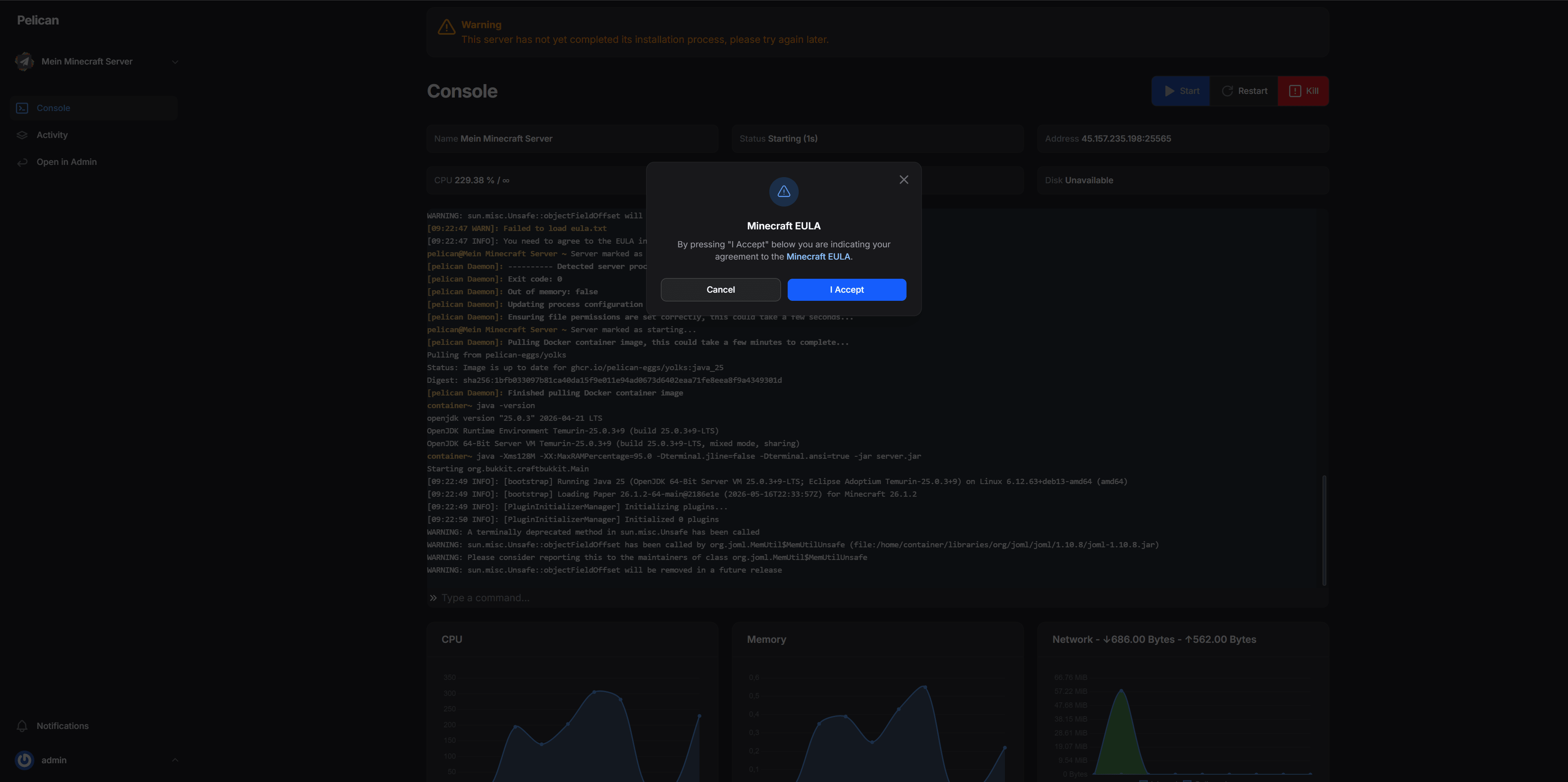1568x782 pixels.
Task: Click the Initialized 0 plugins log line
Action: tap(573, 519)
